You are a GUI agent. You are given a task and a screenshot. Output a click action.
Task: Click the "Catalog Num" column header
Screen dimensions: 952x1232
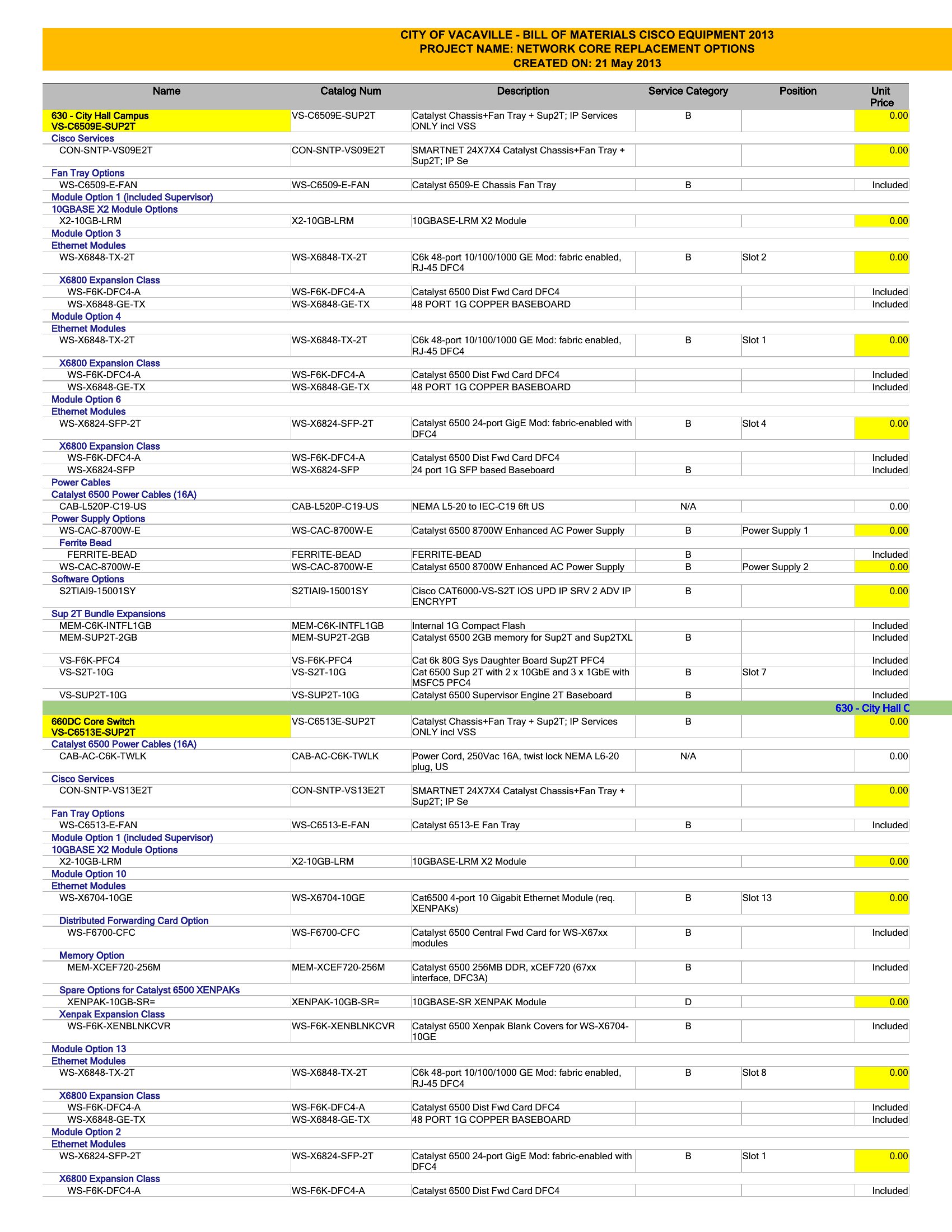coord(350,91)
